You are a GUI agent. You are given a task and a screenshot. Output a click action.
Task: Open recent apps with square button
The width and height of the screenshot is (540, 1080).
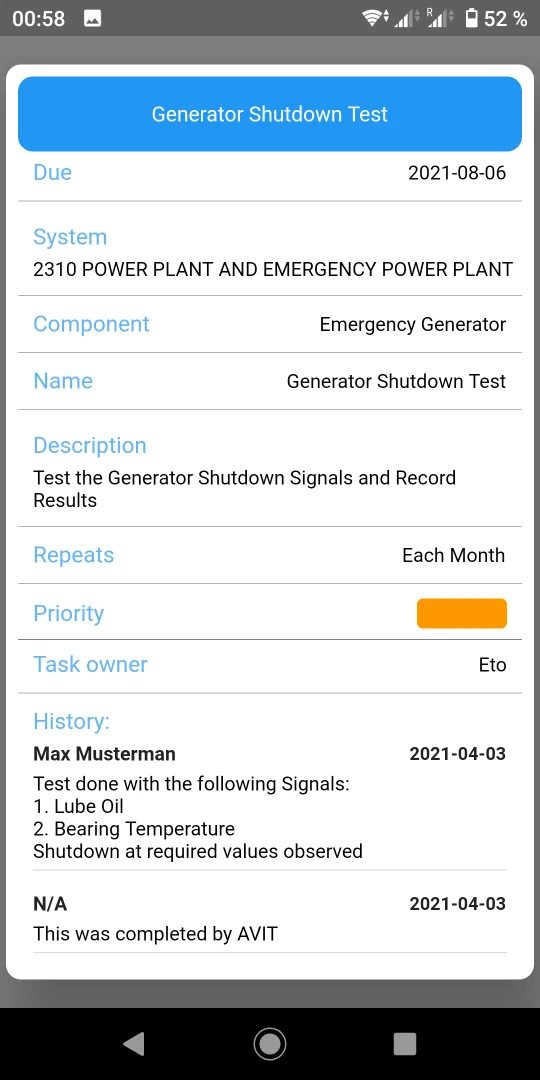(x=405, y=1044)
